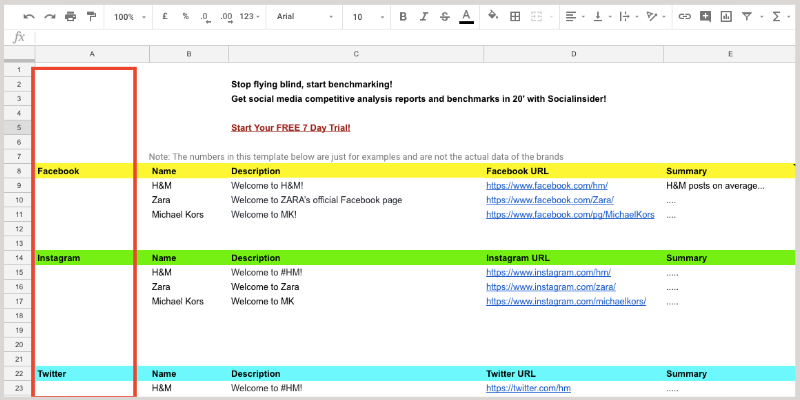Select cell 'Welcome to MK!'

[x=356, y=215]
